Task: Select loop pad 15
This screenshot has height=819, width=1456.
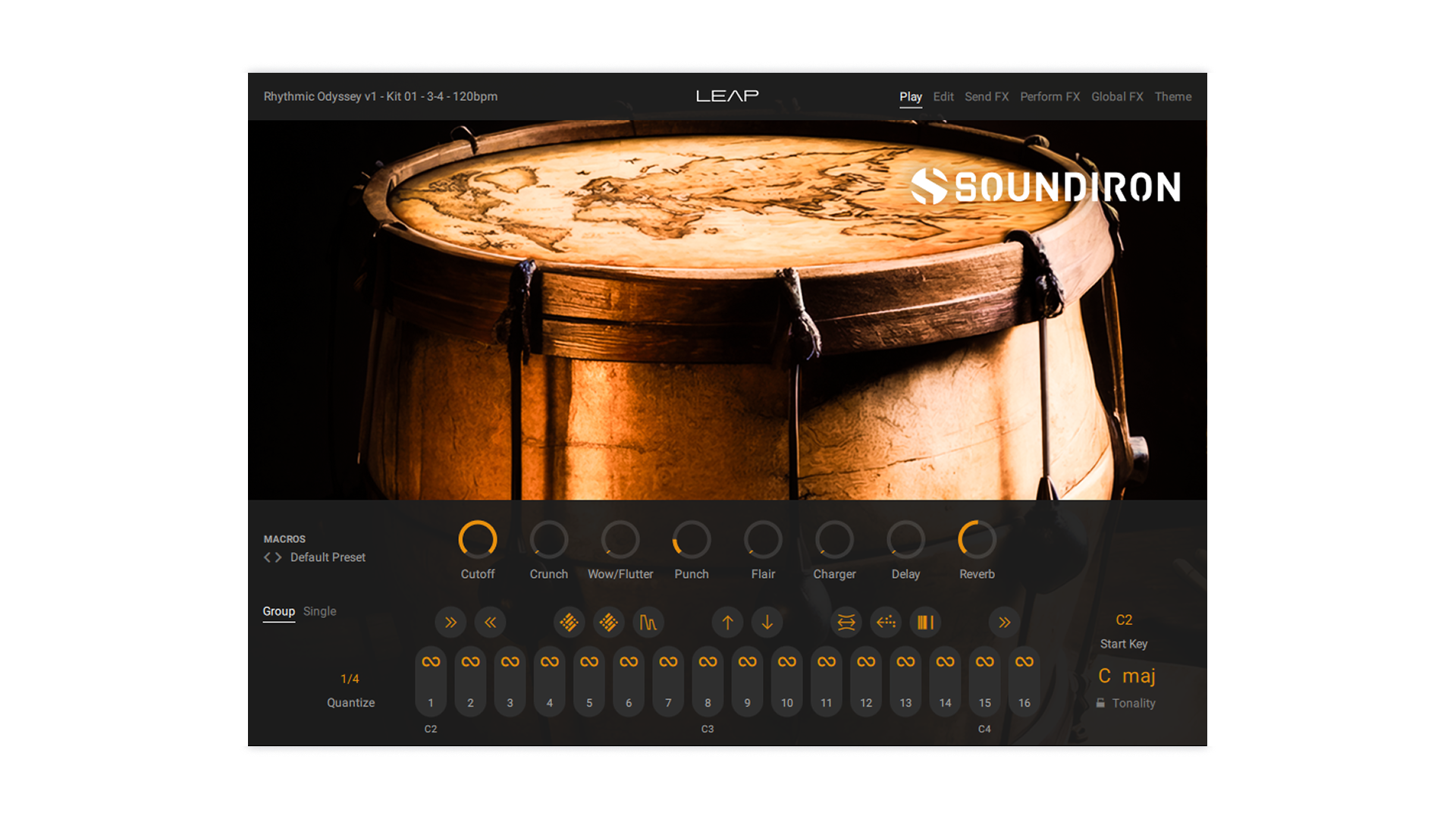Action: pos(984,682)
